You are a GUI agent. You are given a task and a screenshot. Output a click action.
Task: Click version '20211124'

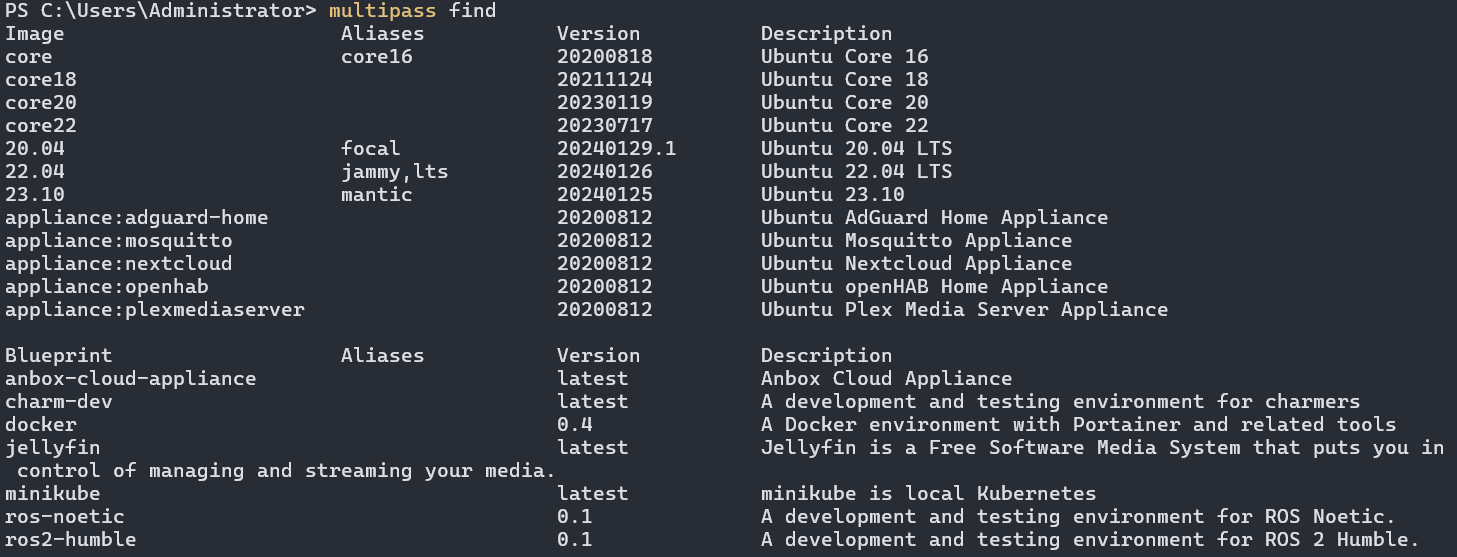click(x=605, y=79)
